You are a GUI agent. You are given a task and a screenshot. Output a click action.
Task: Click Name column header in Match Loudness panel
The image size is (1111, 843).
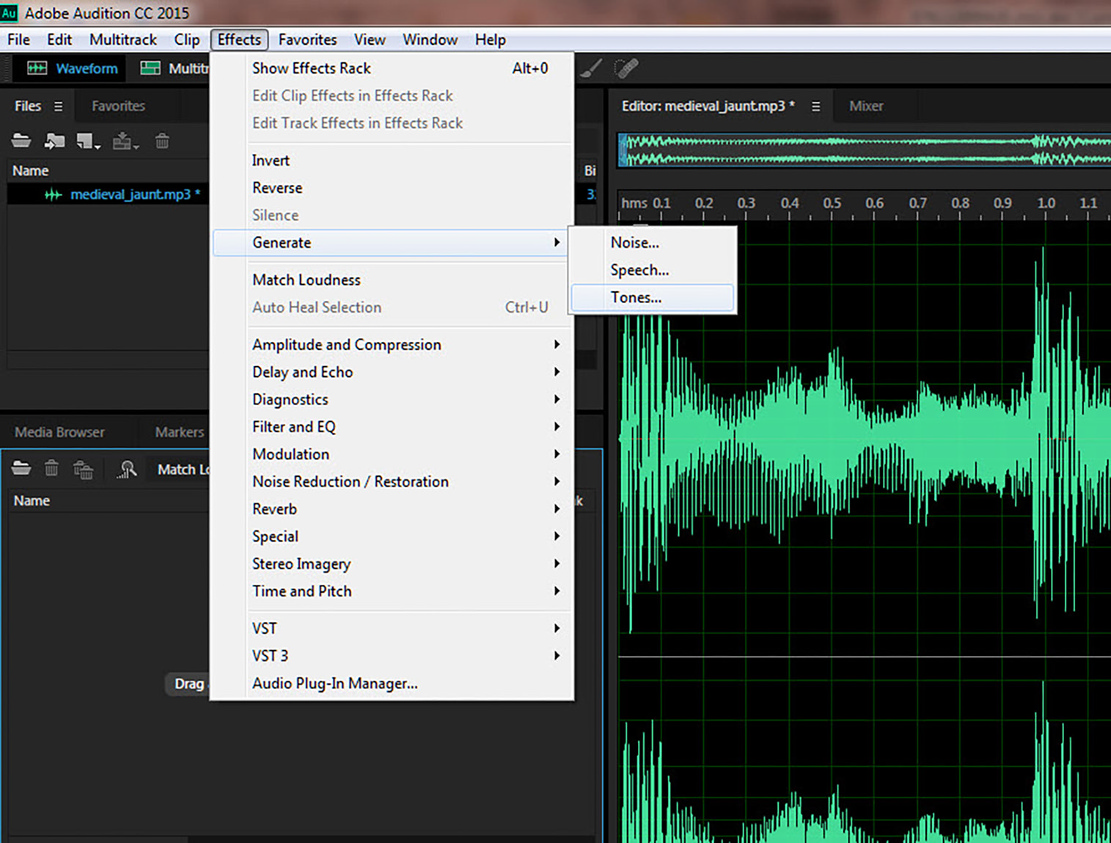point(32,501)
